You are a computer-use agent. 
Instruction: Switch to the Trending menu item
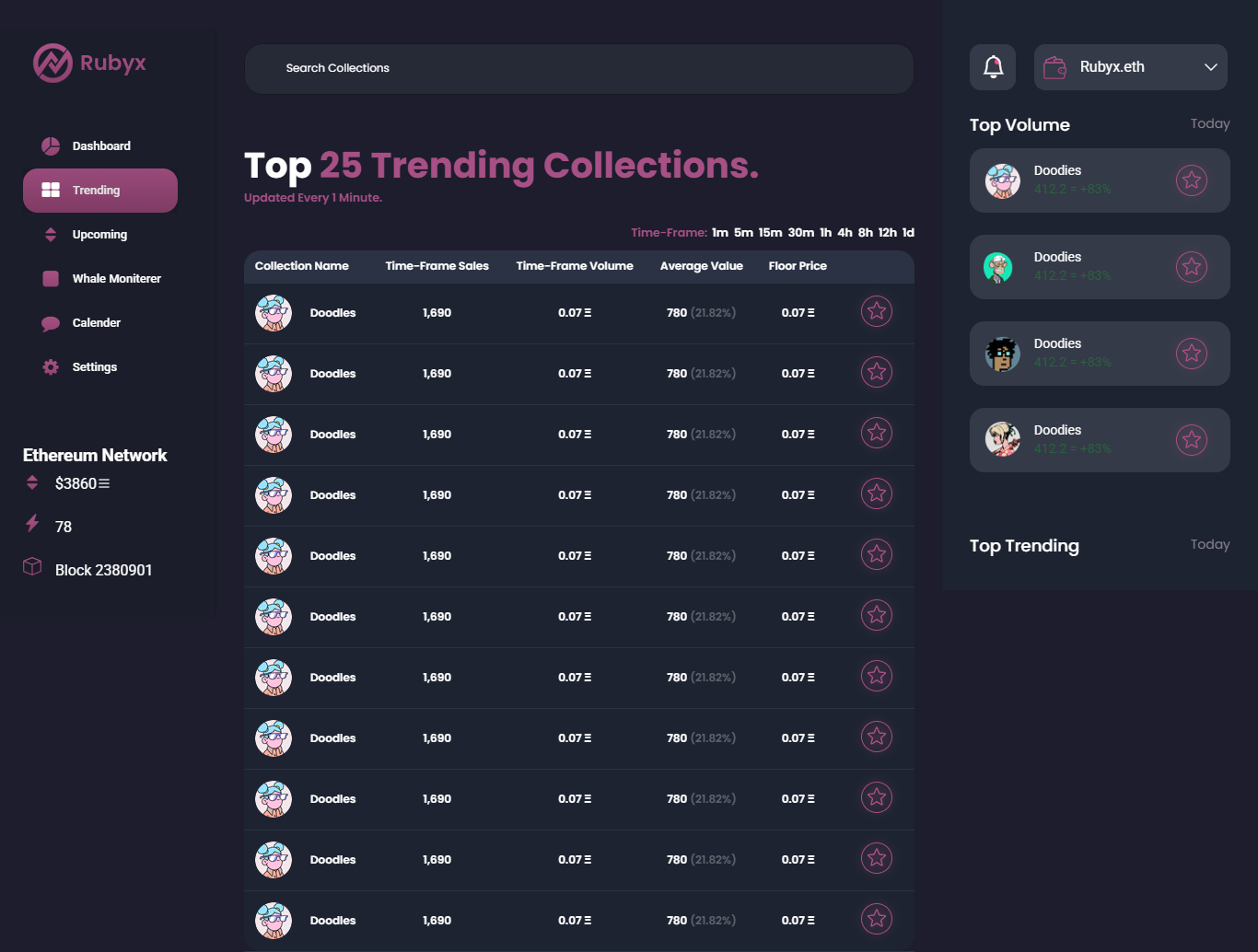[96, 190]
